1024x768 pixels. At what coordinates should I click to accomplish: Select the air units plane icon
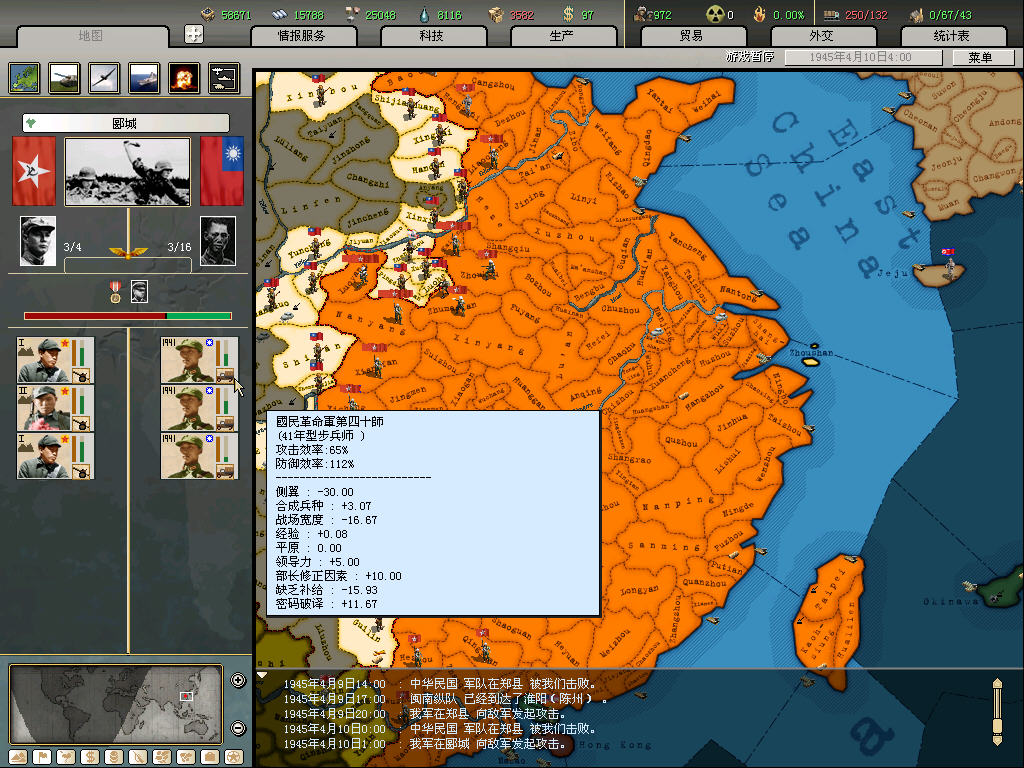tap(104, 77)
